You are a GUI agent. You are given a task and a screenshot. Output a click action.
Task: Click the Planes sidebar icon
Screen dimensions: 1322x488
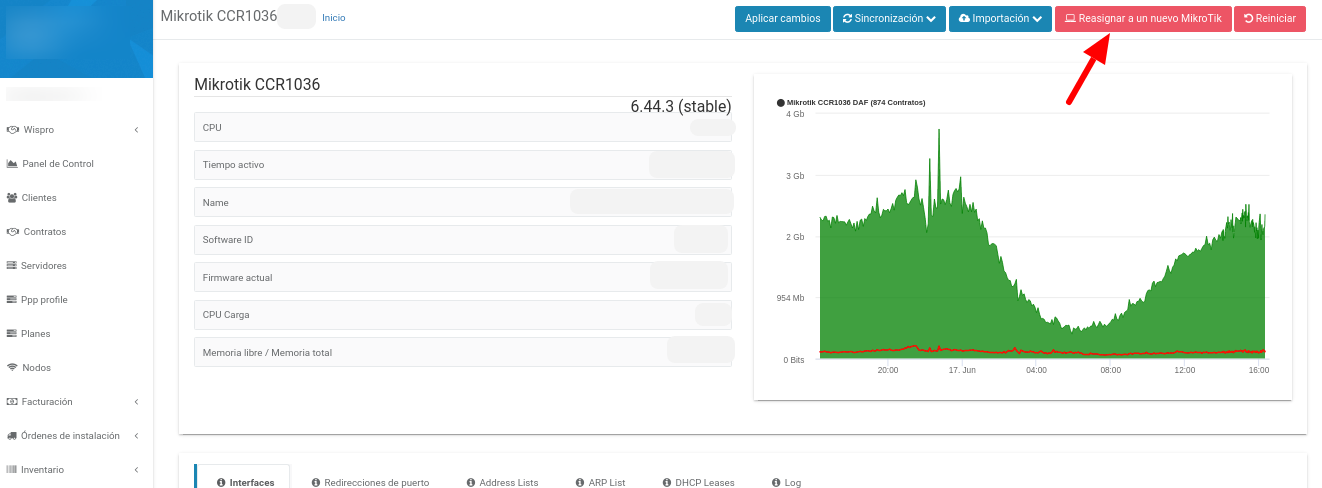click(x=12, y=334)
